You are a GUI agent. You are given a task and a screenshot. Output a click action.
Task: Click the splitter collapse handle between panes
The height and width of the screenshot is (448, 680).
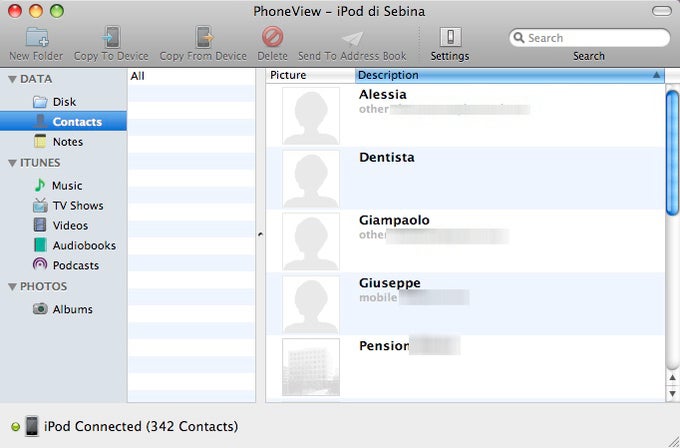coord(260,235)
